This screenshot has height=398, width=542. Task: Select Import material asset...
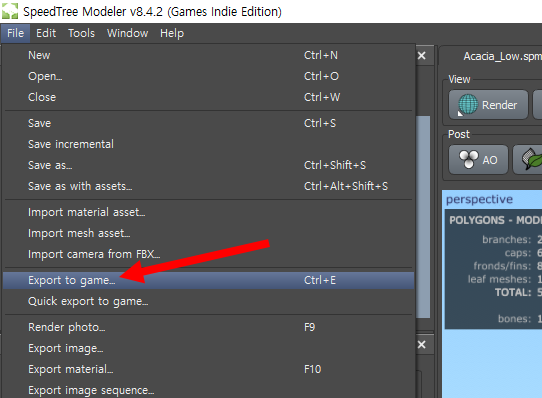[x=208, y=212]
